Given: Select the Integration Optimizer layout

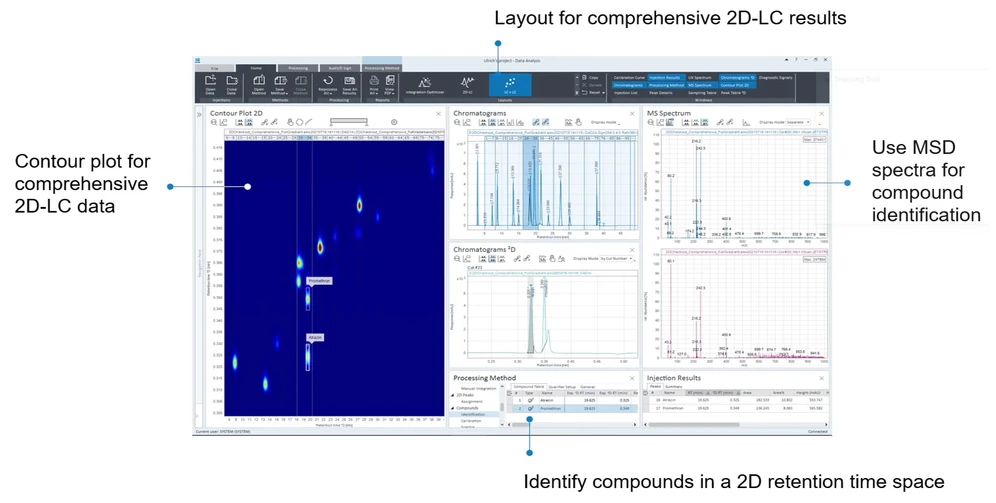Looking at the screenshot, I should 425,85.
